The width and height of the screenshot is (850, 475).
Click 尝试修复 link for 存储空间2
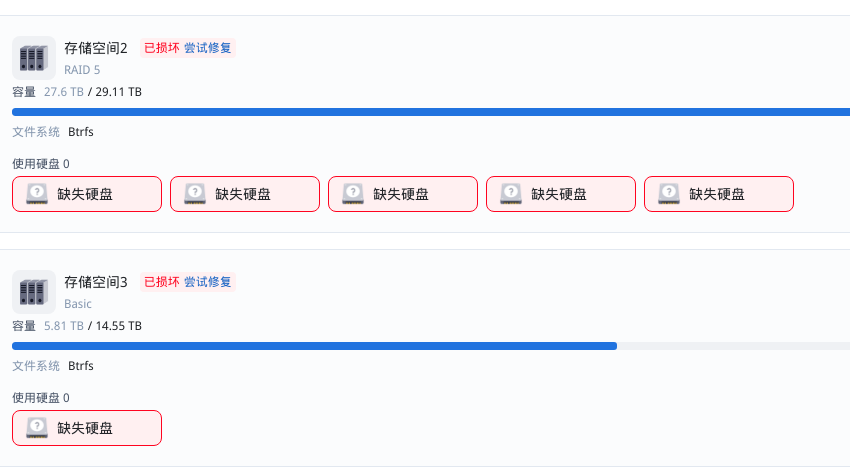tap(208, 48)
